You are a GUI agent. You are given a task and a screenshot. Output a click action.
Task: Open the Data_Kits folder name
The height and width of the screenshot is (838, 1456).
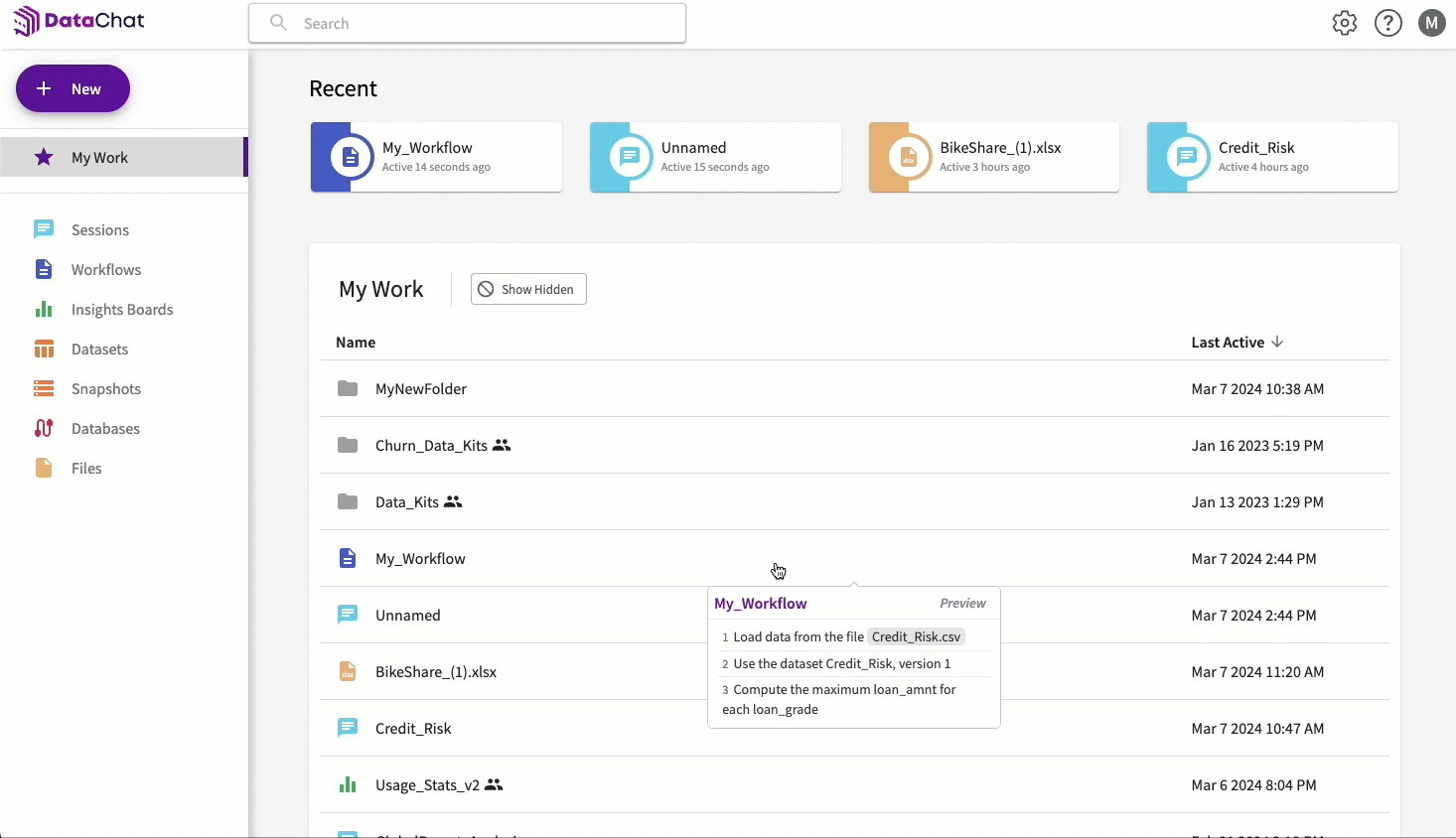click(x=407, y=501)
